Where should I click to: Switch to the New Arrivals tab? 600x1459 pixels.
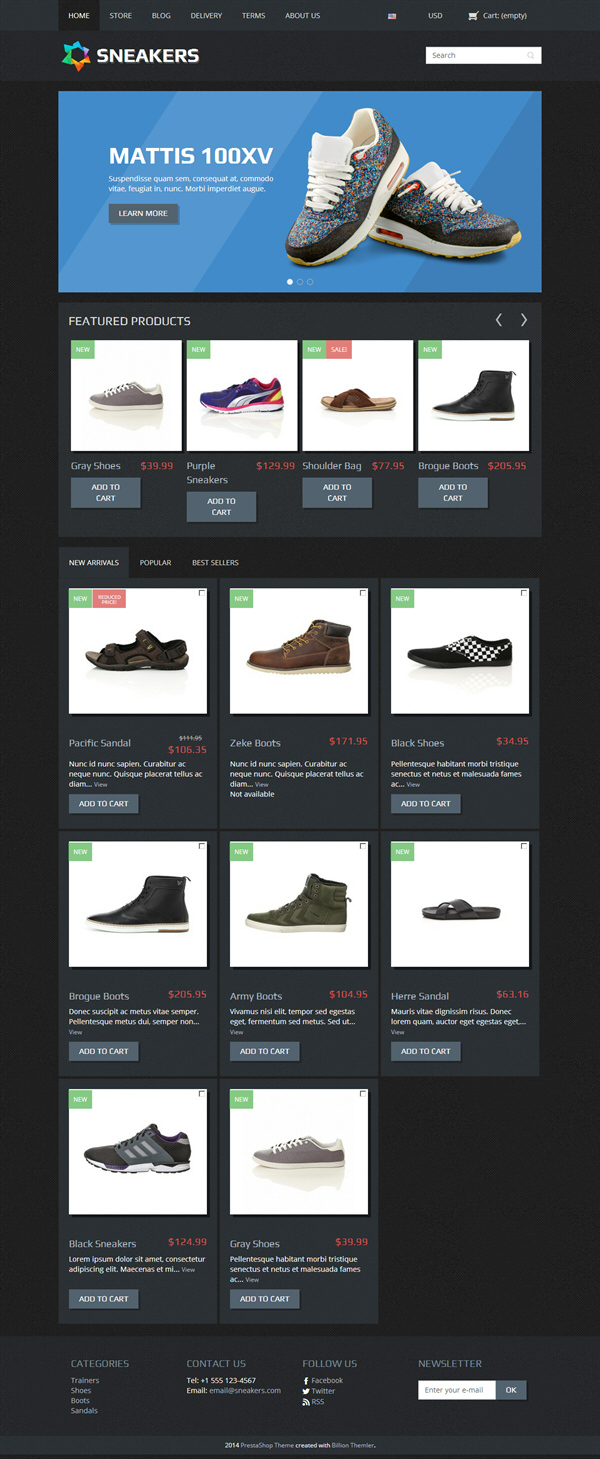[94, 562]
